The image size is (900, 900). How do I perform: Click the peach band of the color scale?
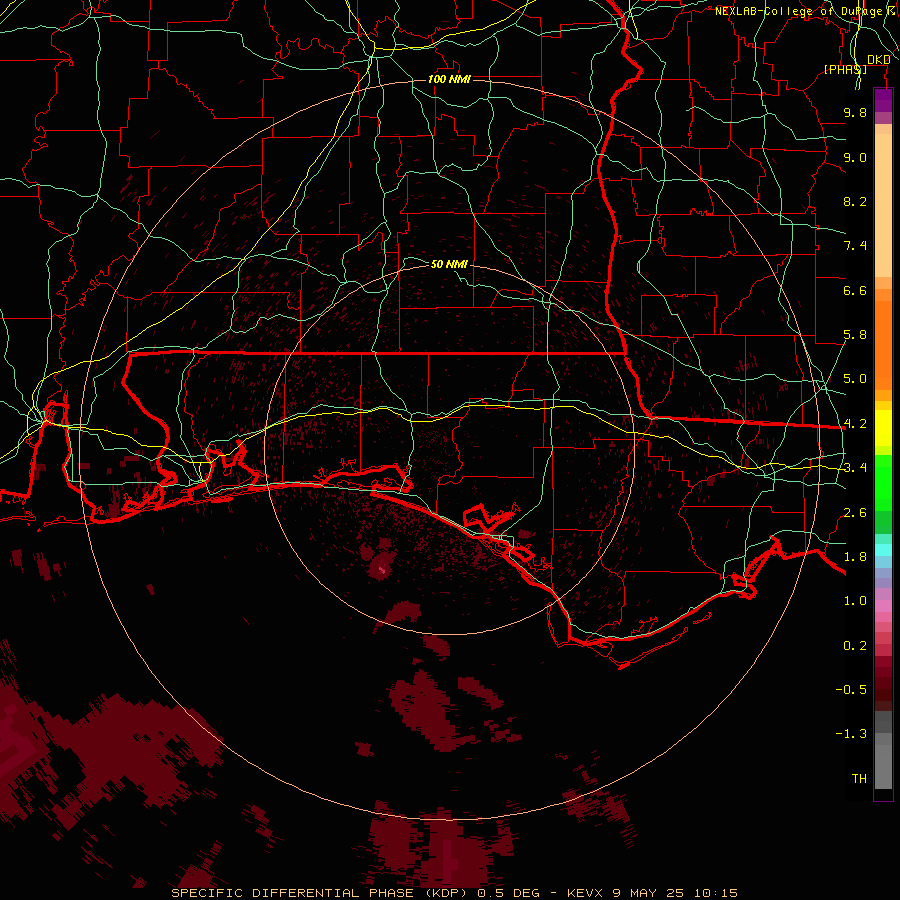click(883, 205)
